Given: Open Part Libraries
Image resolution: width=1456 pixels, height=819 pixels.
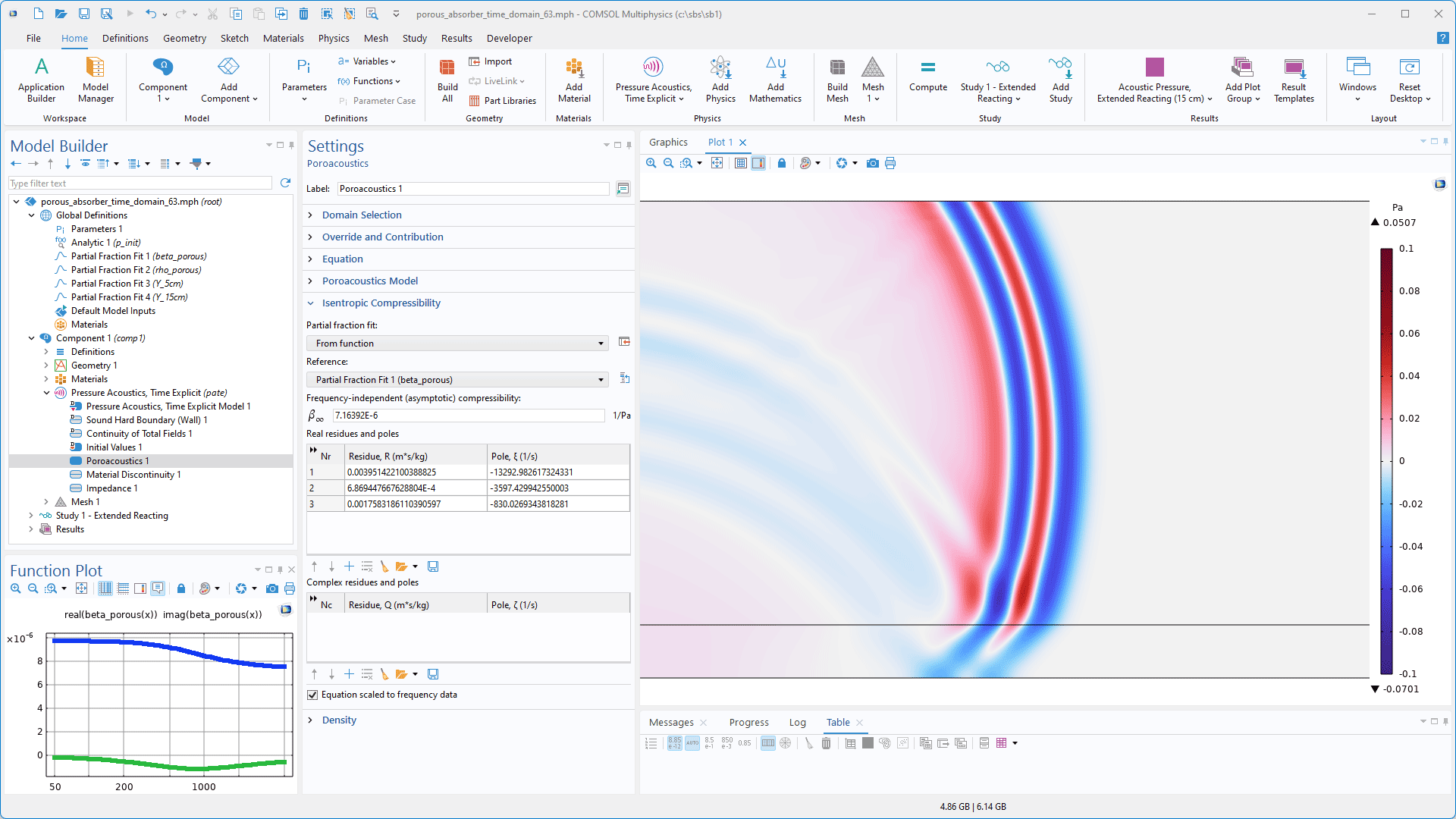Looking at the screenshot, I should click(x=502, y=101).
